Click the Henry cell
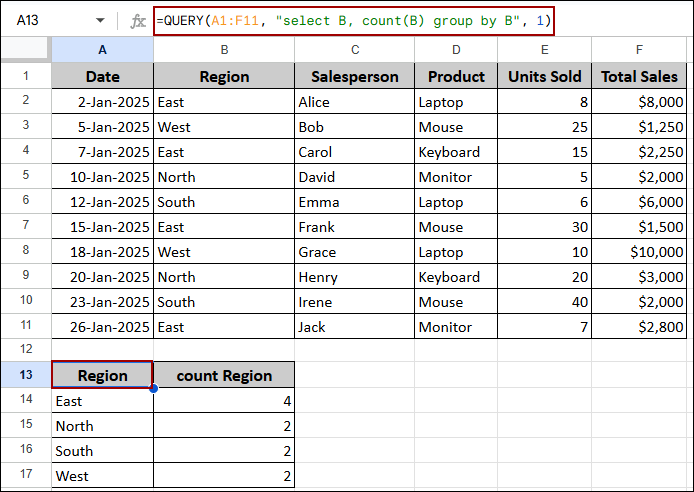The width and height of the screenshot is (694, 492). point(355,277)
